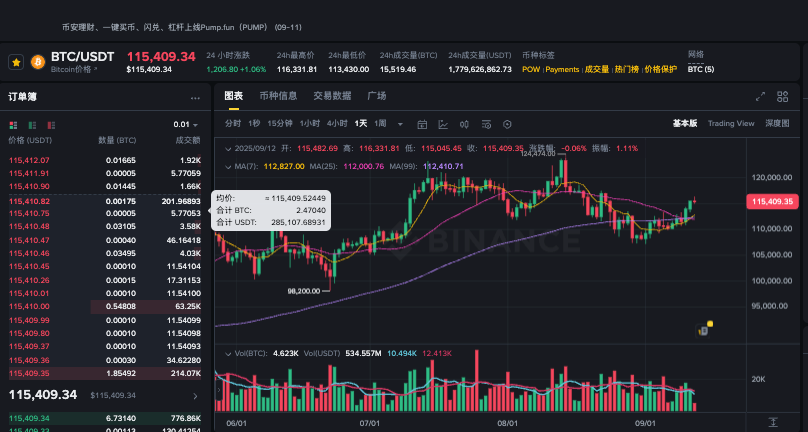Click the 124,474.00 high marker on the chart
The width and height of the screenshot is (808, 432).
click(x=537, y=154)
